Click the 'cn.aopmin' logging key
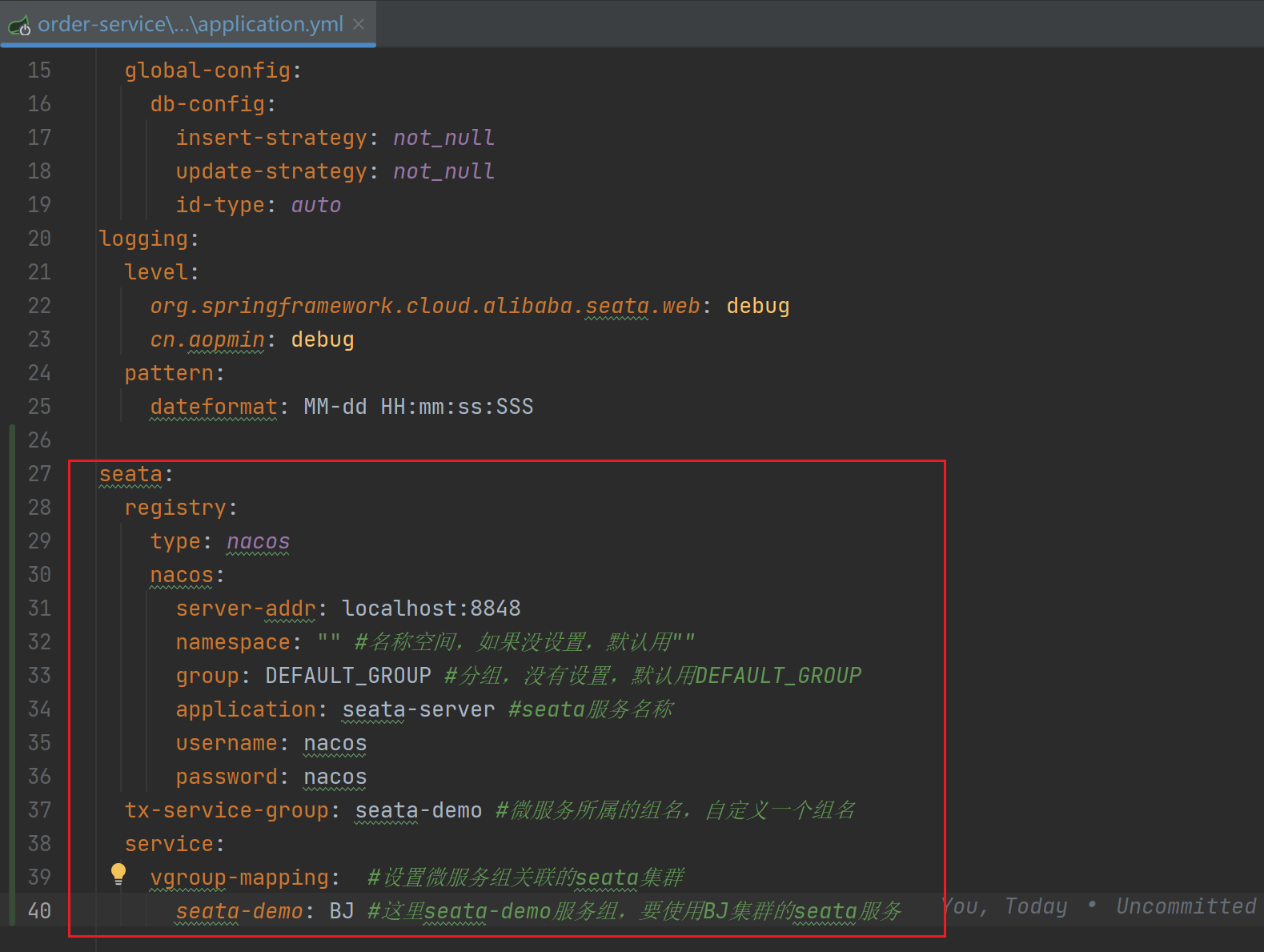1264x952 pixels. 207,339
